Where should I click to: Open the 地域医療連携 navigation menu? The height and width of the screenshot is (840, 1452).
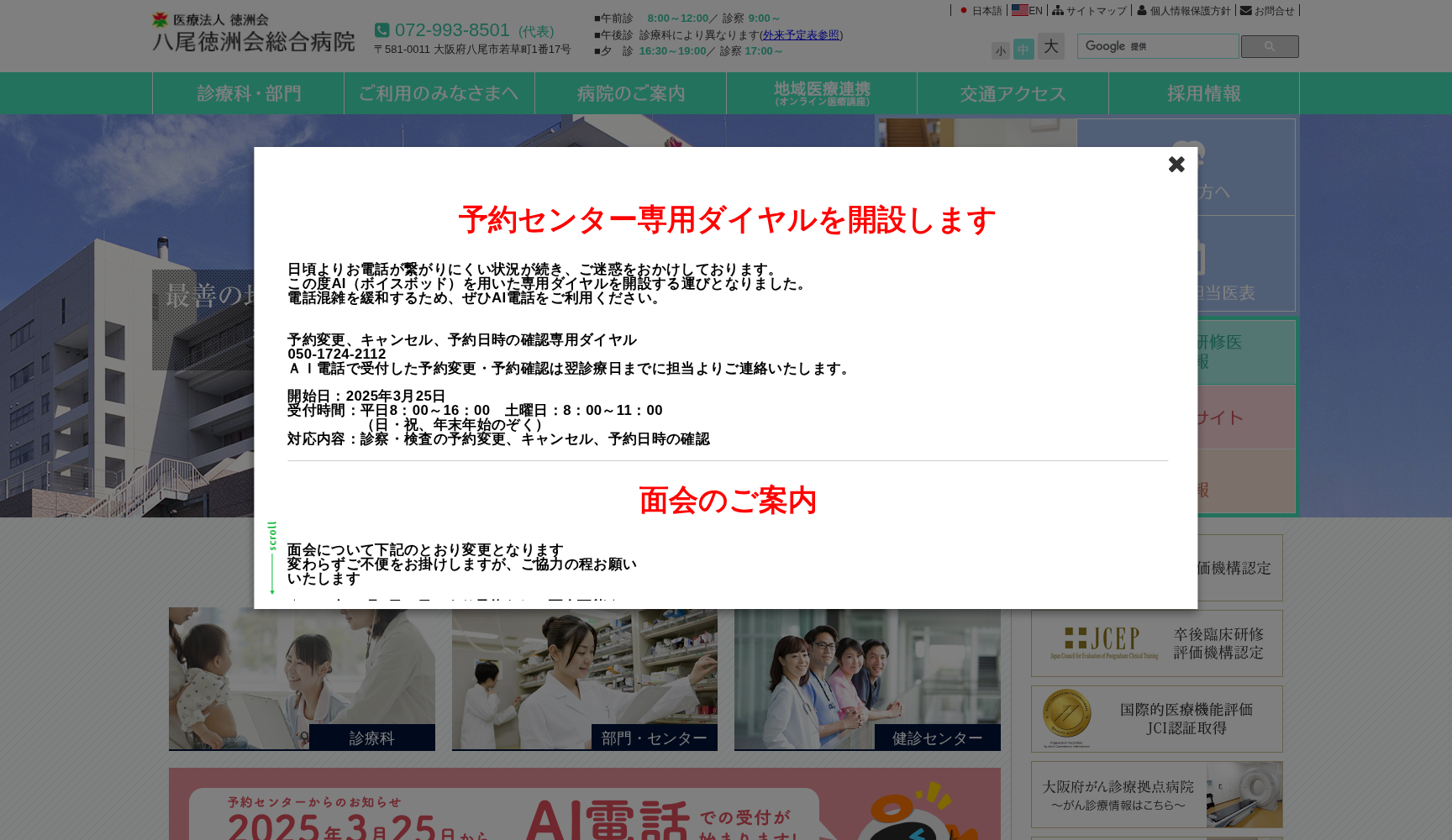tap(821, 93)
